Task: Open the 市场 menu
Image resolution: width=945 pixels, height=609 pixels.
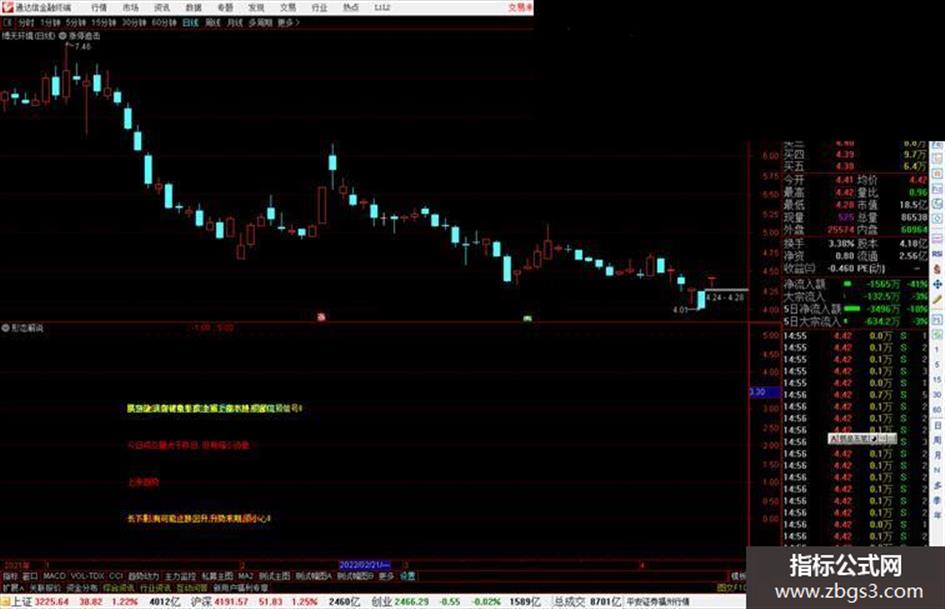Action: [x=131, y=7]
